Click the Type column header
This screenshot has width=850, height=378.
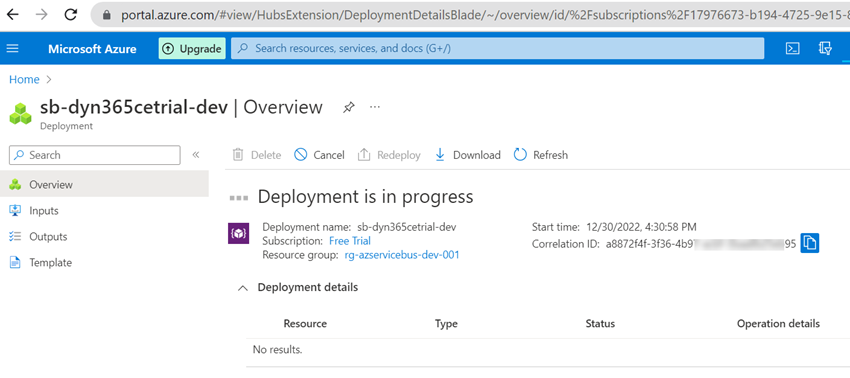tap(446, 324)
